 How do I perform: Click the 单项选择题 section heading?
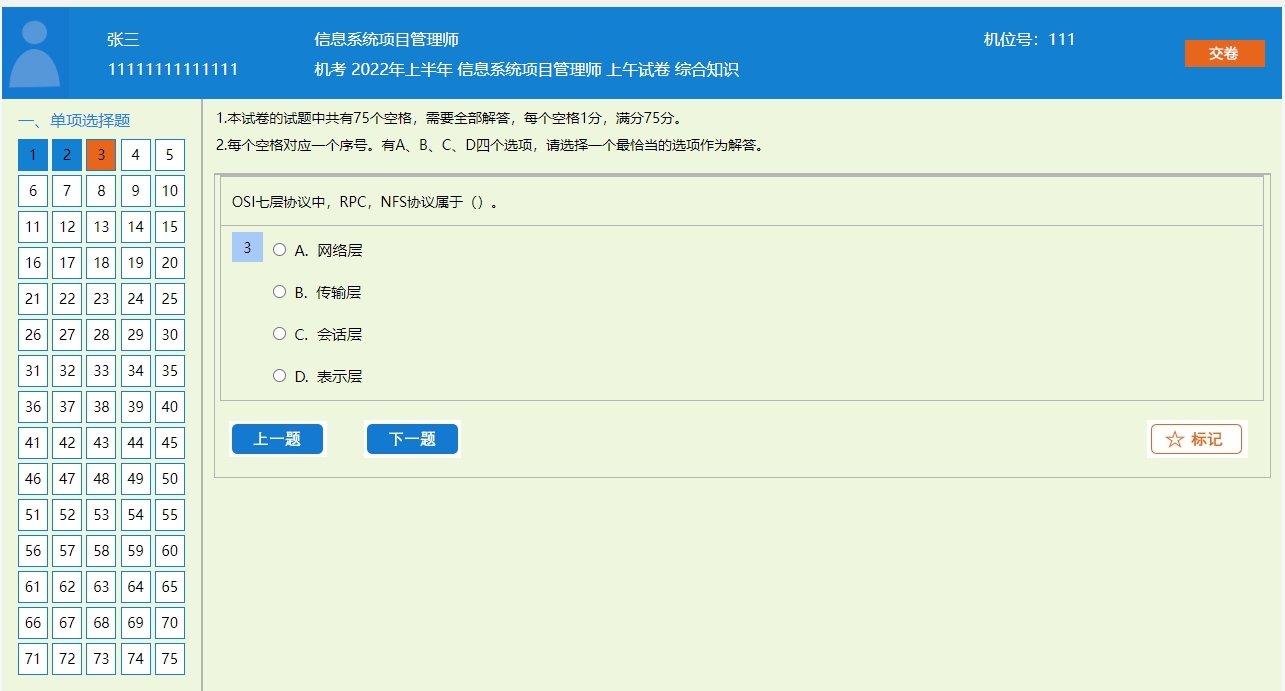click(x=75, y=121)
